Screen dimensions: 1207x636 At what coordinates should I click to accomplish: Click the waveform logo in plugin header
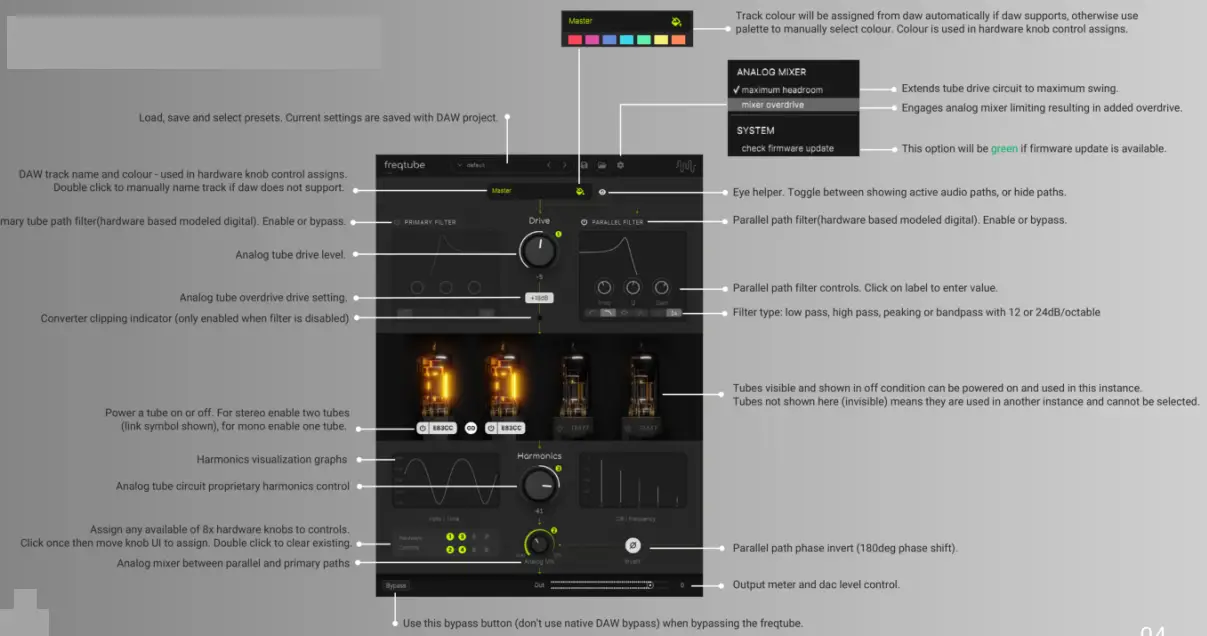click(x=686, y=166)
